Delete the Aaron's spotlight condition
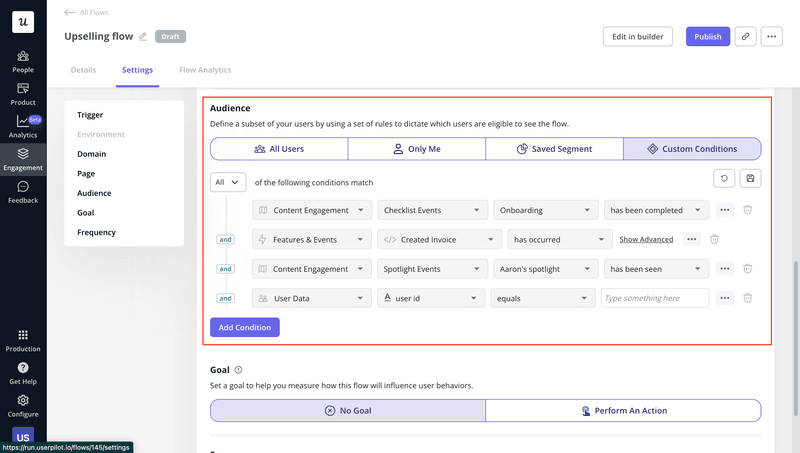This screenshot has height=453, width=800. coord(747,268)
